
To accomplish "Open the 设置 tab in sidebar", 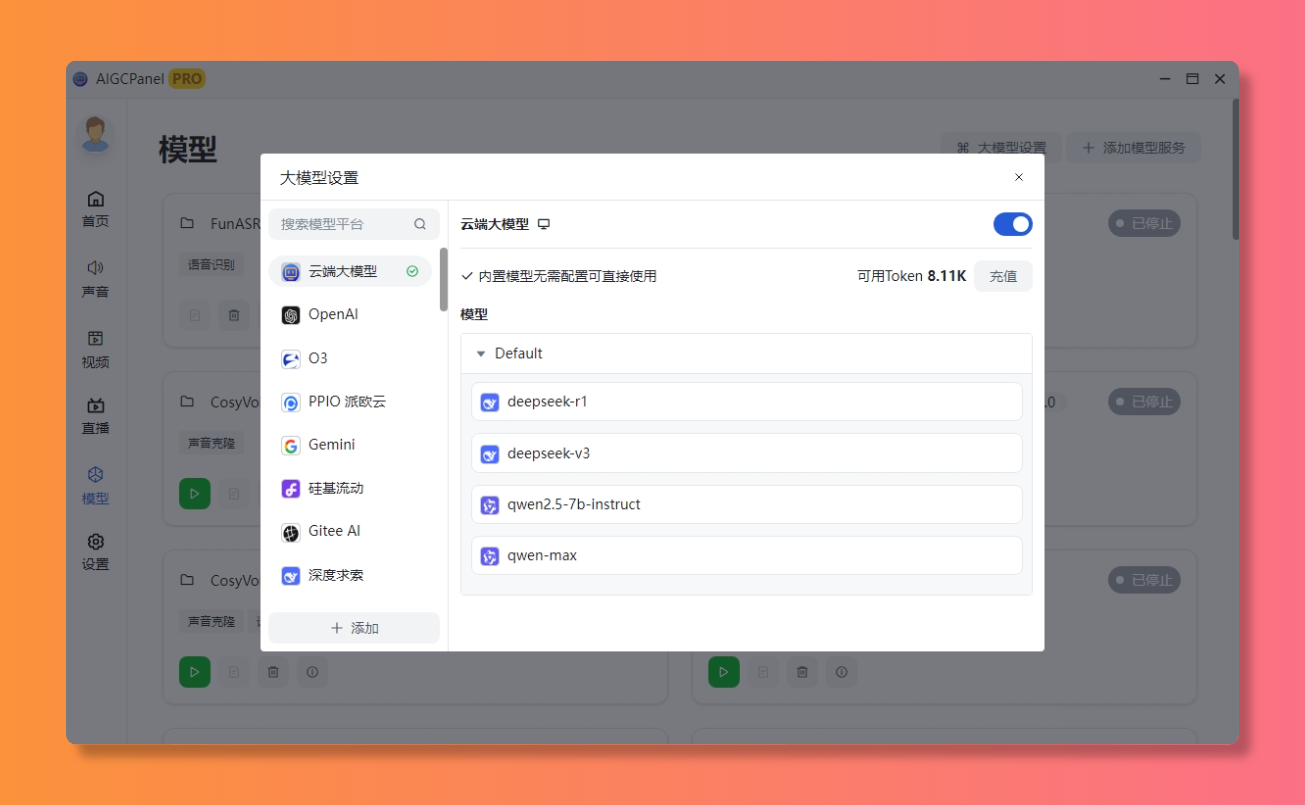I will tap(95, 551).
